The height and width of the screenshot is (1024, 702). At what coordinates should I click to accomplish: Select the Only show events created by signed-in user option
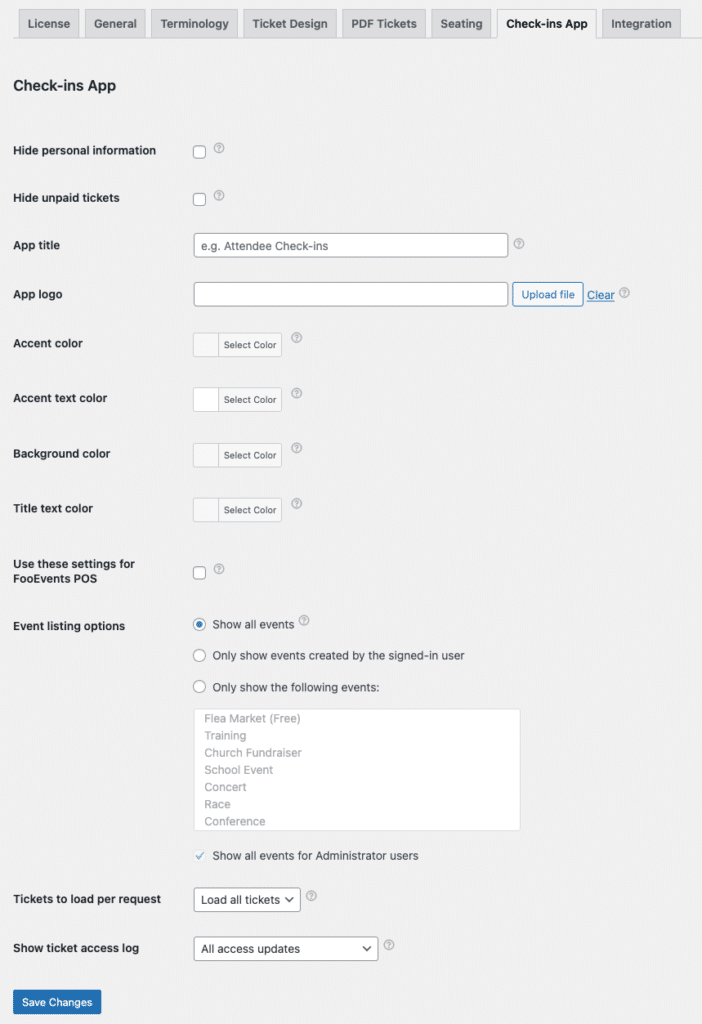200,655
